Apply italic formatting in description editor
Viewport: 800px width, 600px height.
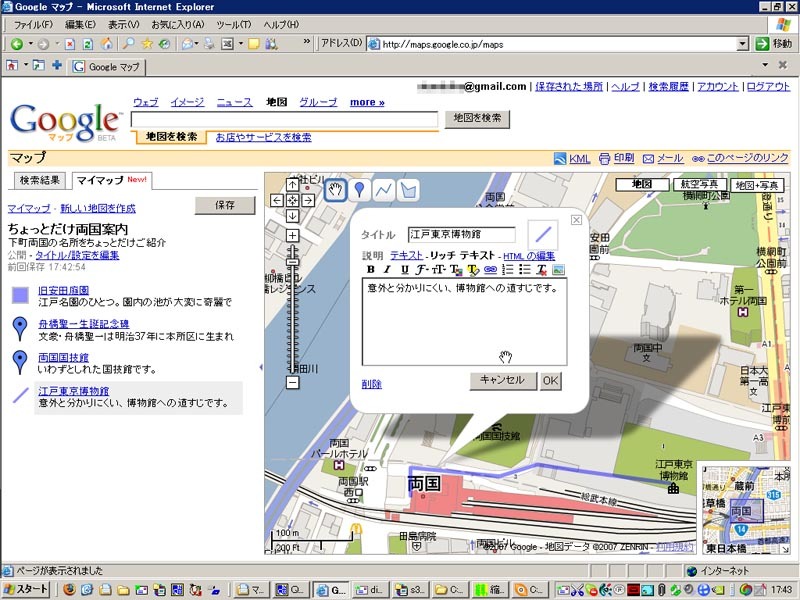click(x=387, y=269)
